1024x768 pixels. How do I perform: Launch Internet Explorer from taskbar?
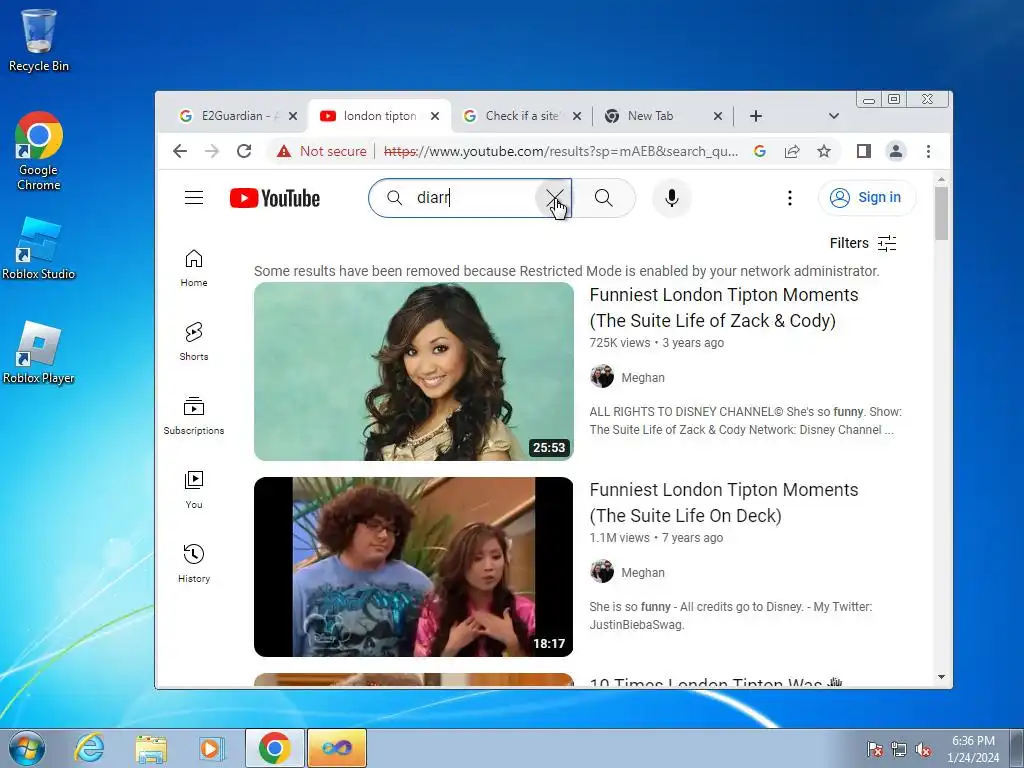coord(89,748)
